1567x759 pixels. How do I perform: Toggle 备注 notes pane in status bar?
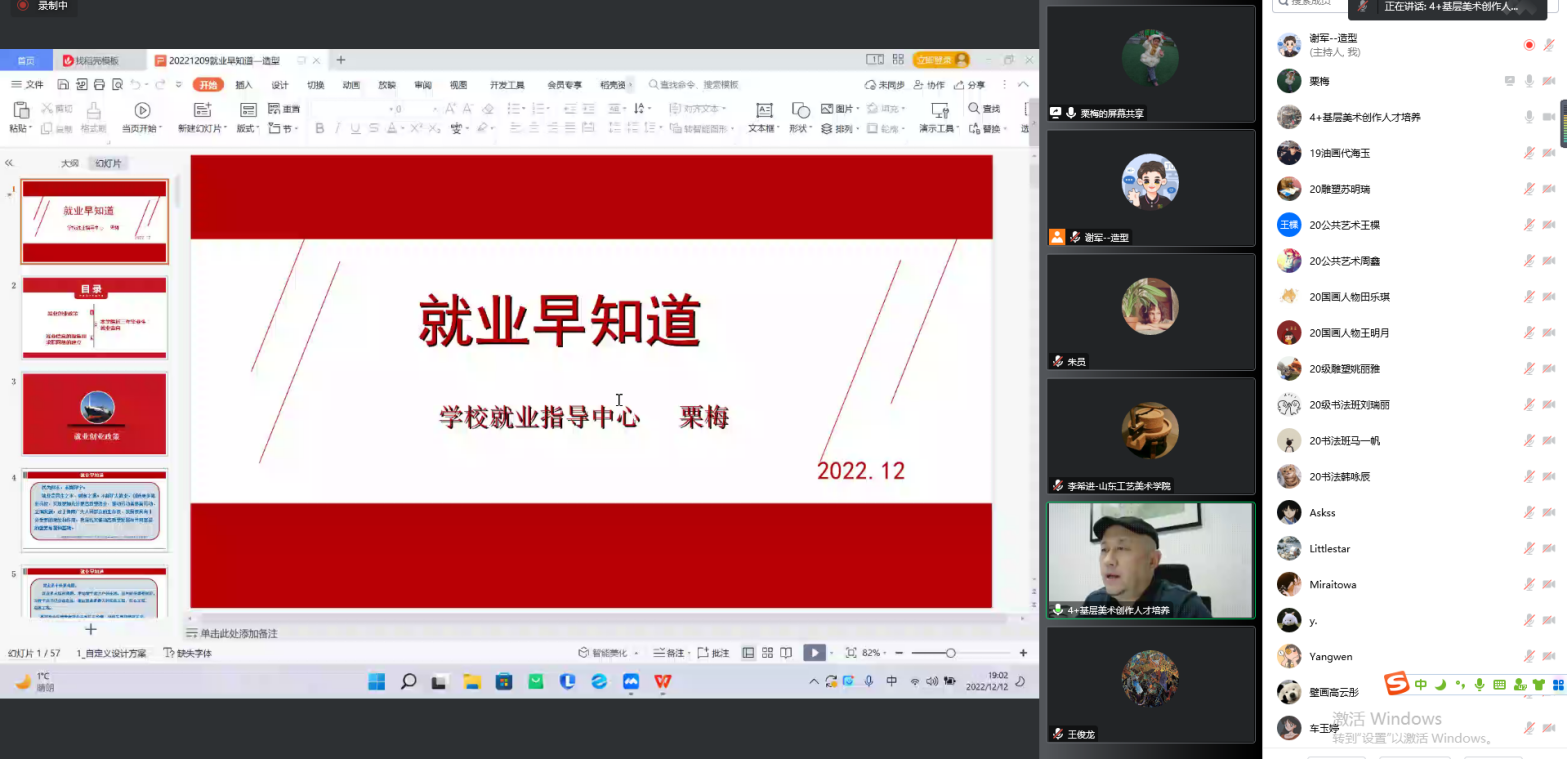click(669, 653)
